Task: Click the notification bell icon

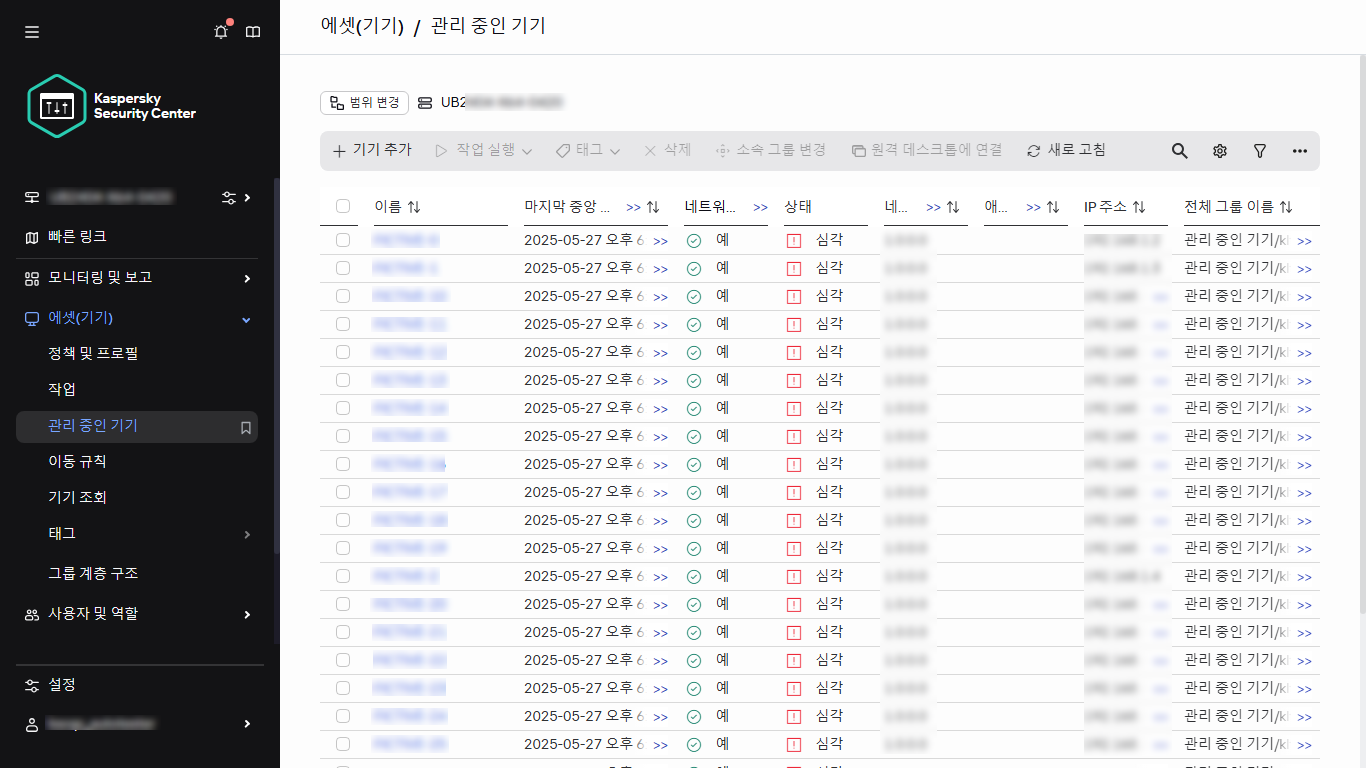Action: (x=220, y=31)
